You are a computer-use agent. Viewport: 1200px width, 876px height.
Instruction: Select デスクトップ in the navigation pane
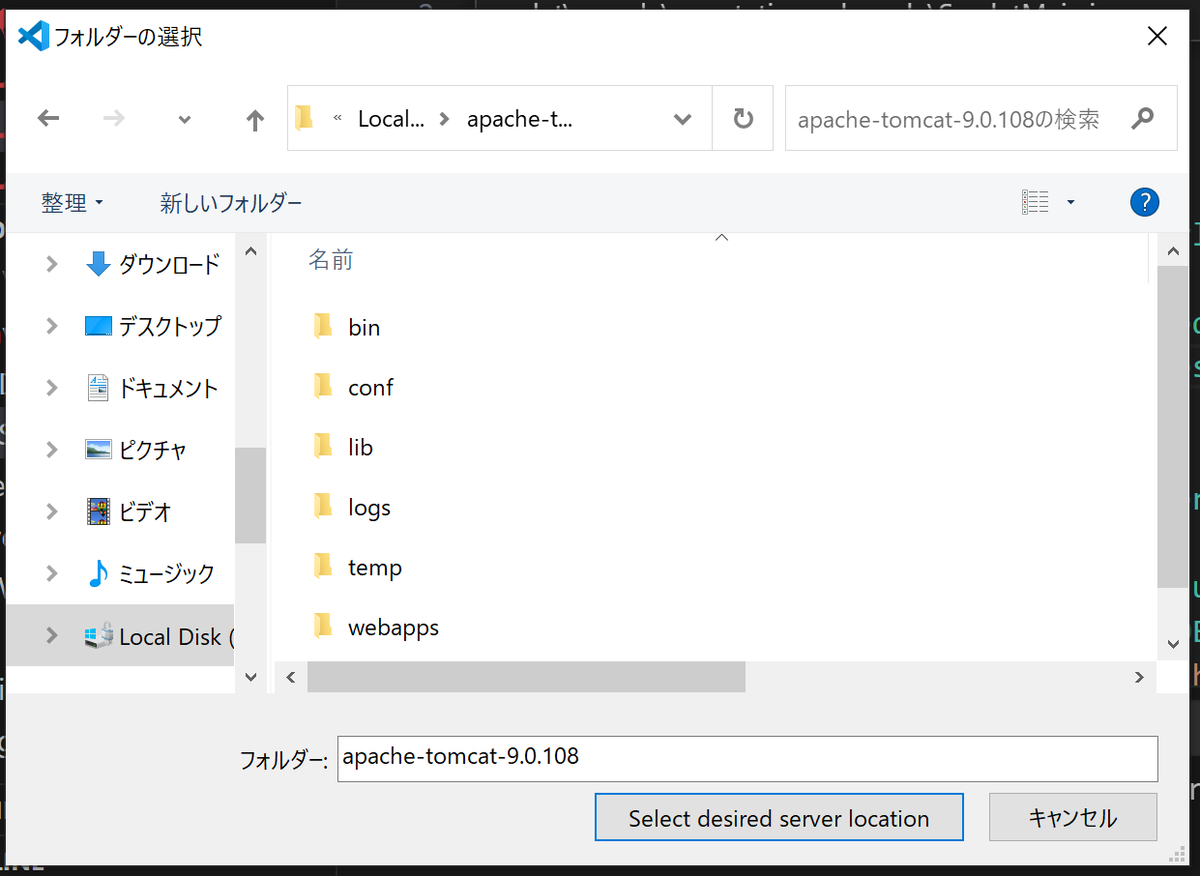coord(153,326)
